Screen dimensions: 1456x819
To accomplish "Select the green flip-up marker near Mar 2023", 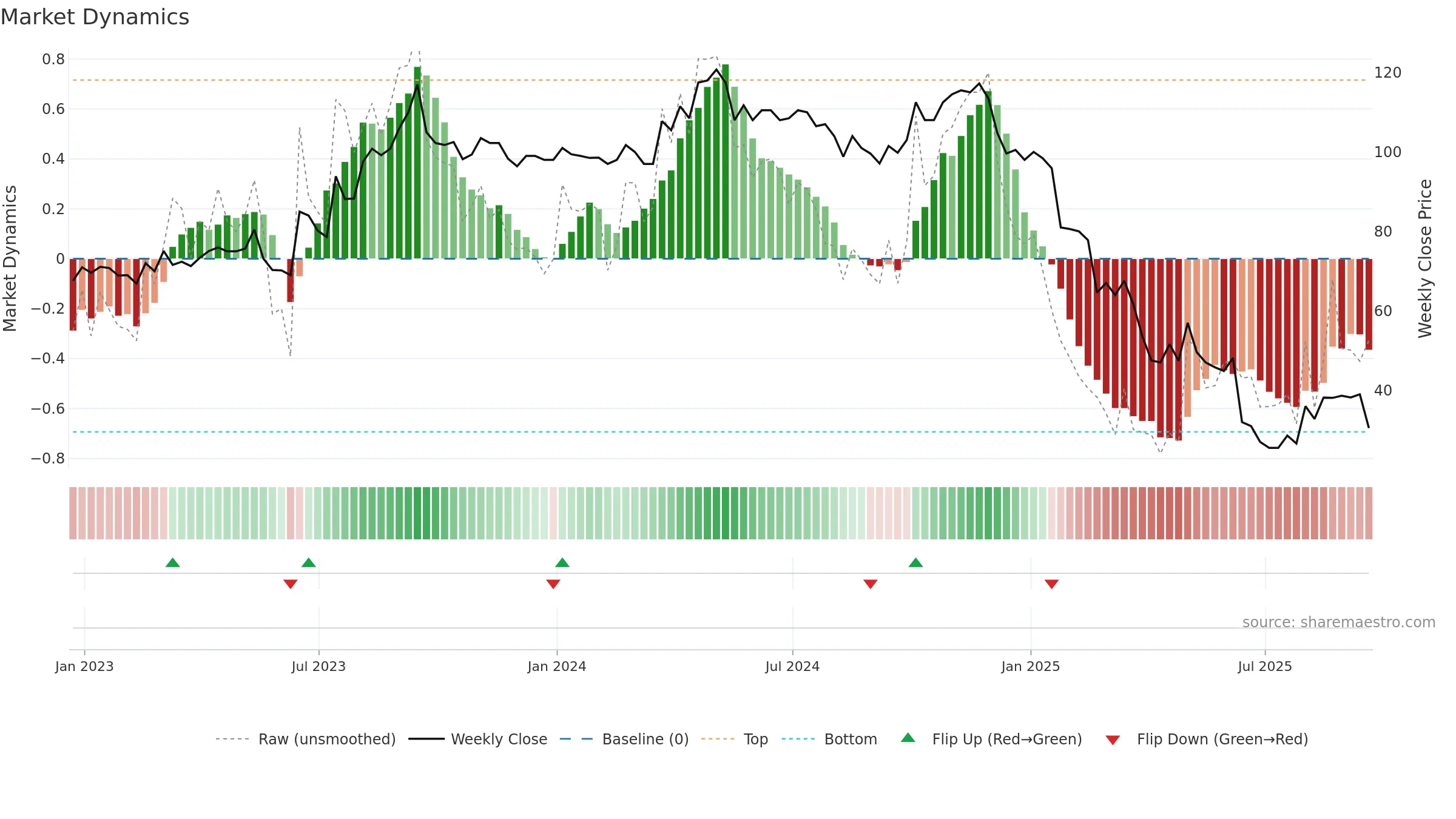I will point(173,562).
